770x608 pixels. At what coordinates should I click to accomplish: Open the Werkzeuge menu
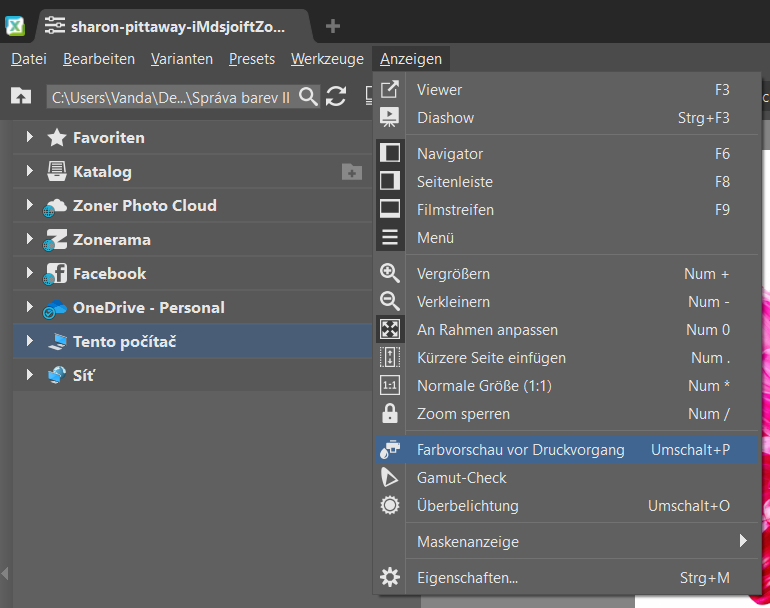pos(327,59)
